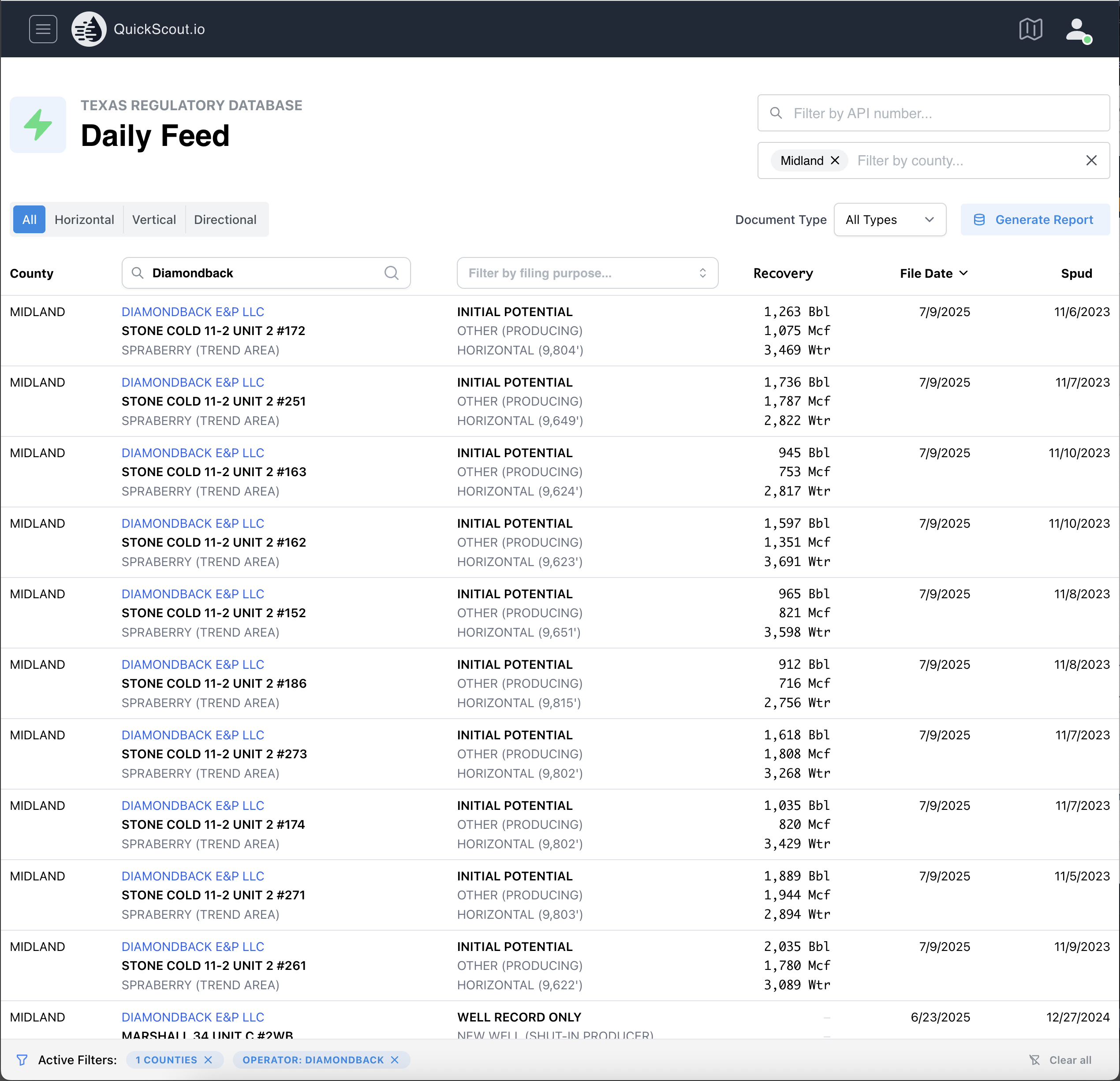
Task: Click the Spud column header
Action: 1077,274
